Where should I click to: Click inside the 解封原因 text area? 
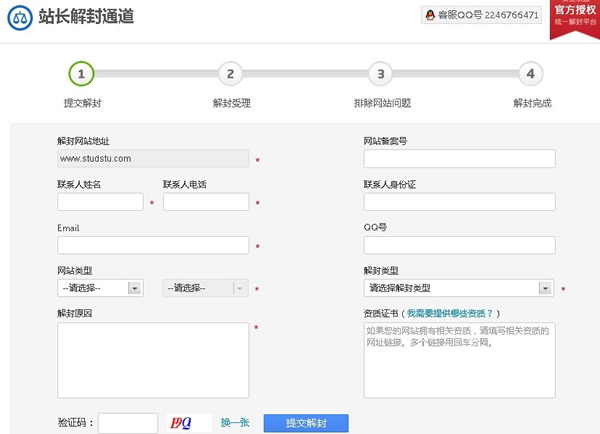(x=153, y=359)
